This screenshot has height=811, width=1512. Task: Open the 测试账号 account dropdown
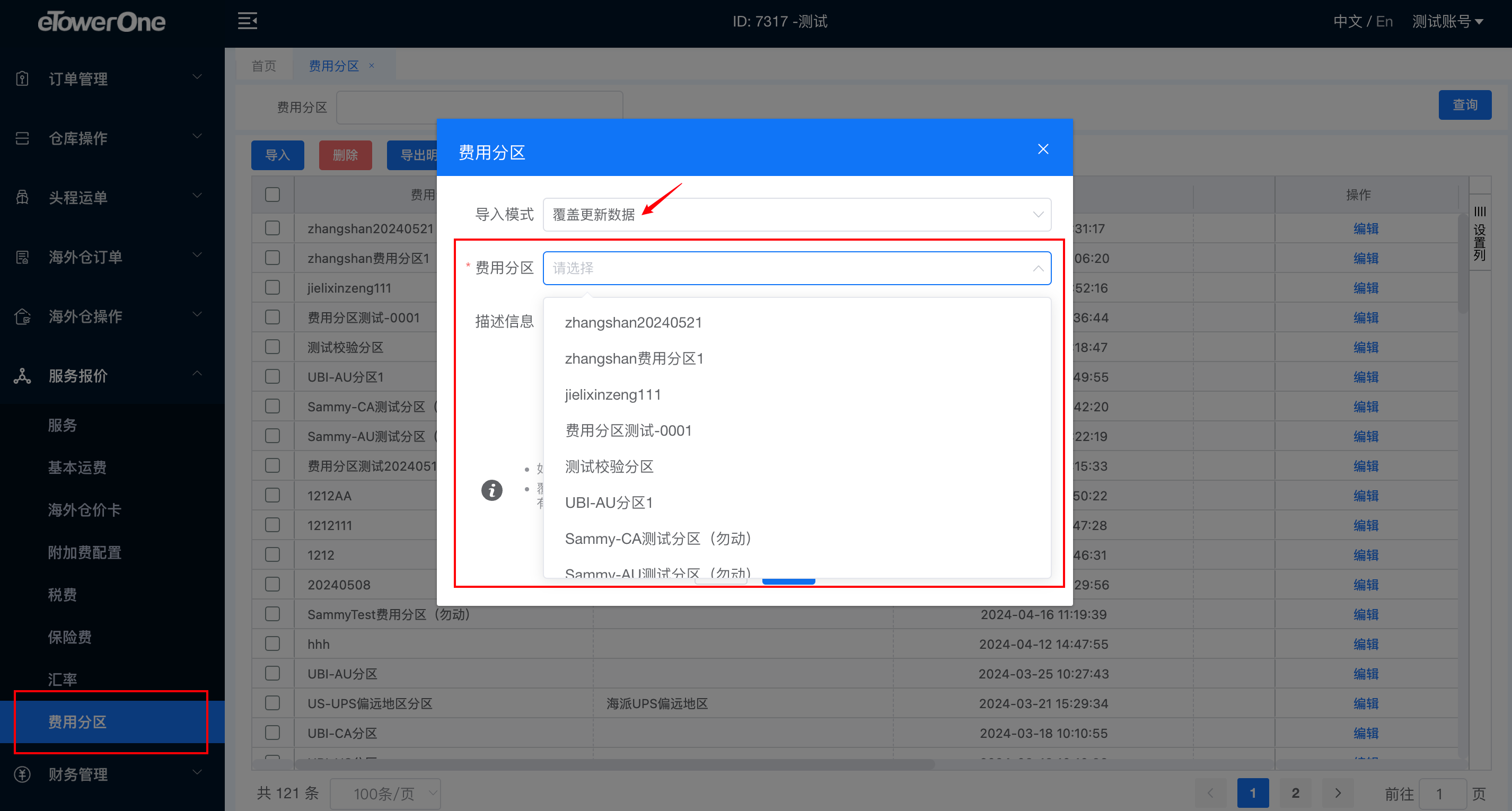(x=1447, y=22)
